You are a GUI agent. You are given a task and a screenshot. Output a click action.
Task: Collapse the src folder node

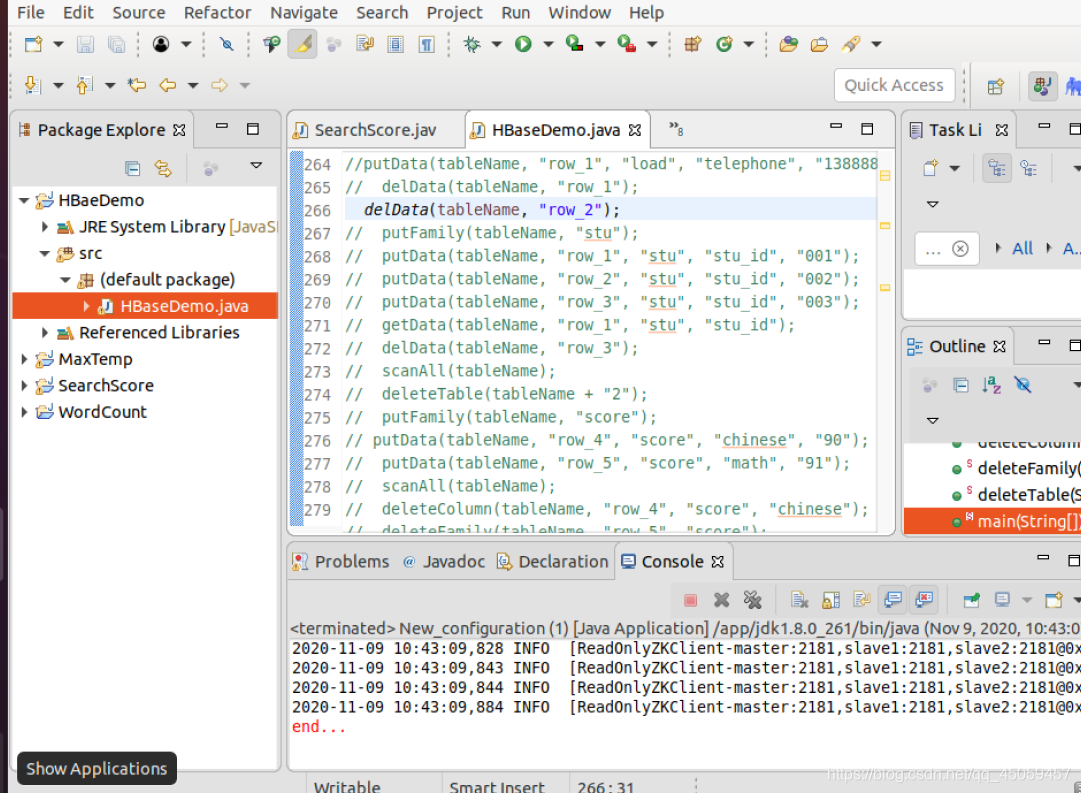(x=45, y=253)
